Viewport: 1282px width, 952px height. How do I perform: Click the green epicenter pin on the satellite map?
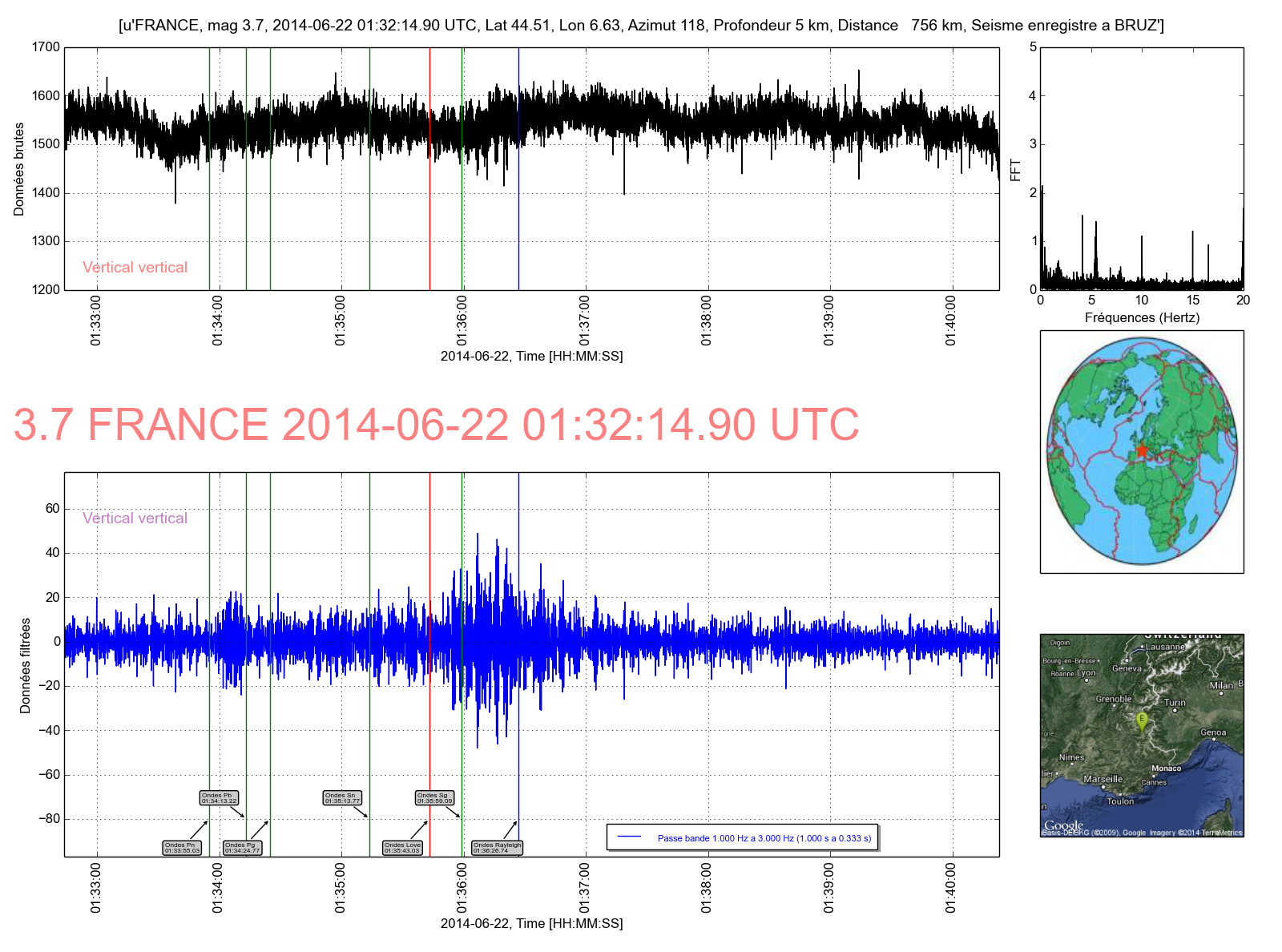[x=1142, y=720]
